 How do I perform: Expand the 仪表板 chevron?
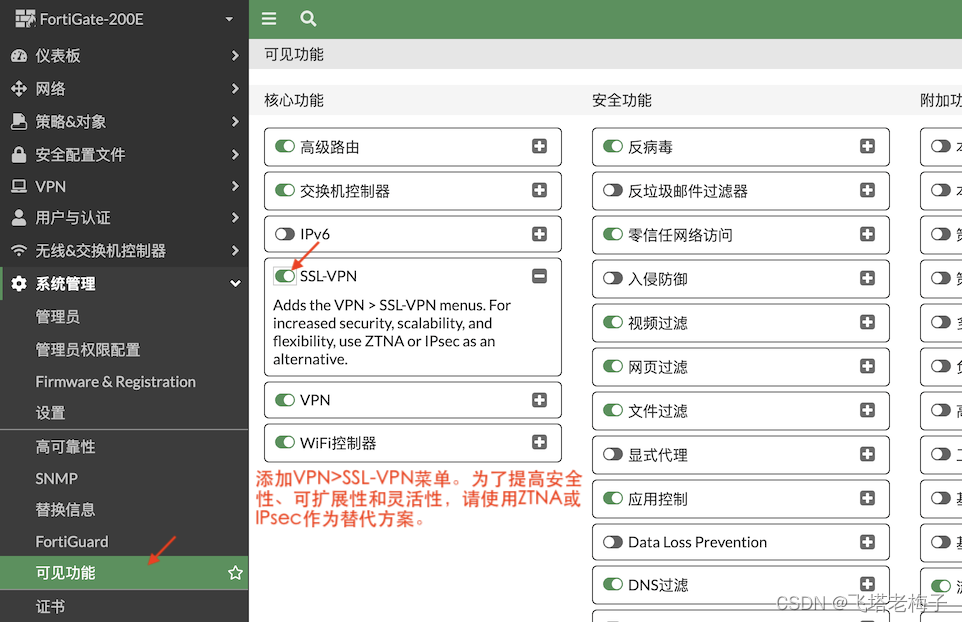click(x=235, y=56)
